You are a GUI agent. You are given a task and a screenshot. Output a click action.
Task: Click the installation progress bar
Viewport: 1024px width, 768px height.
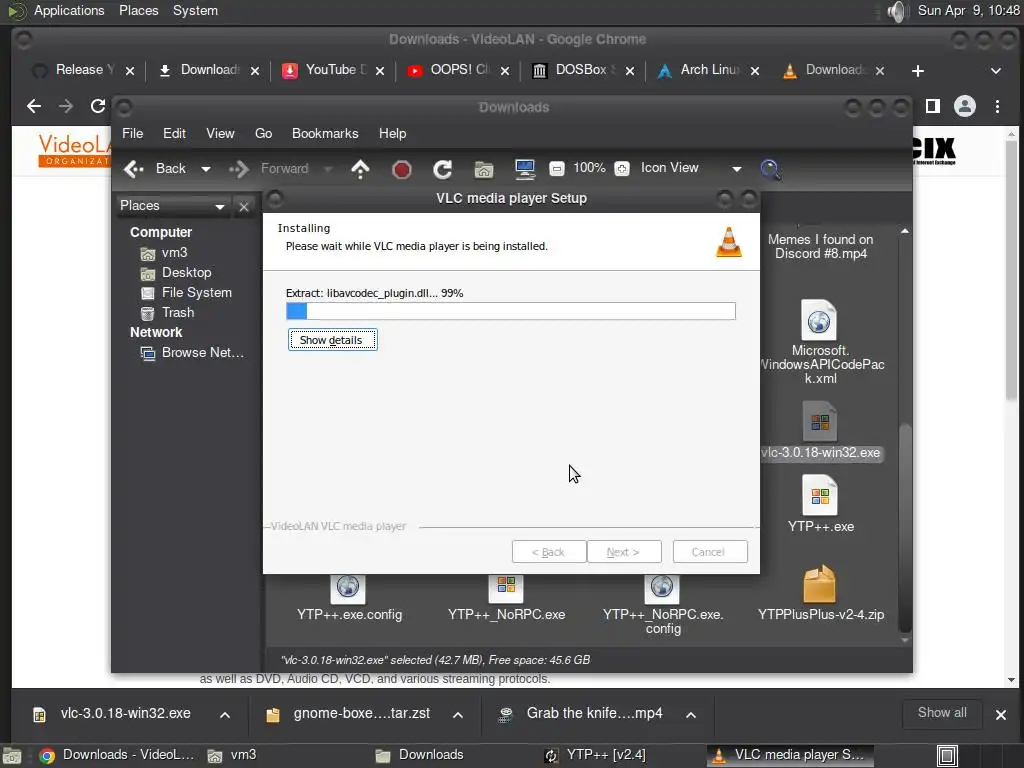click(511, 311)
